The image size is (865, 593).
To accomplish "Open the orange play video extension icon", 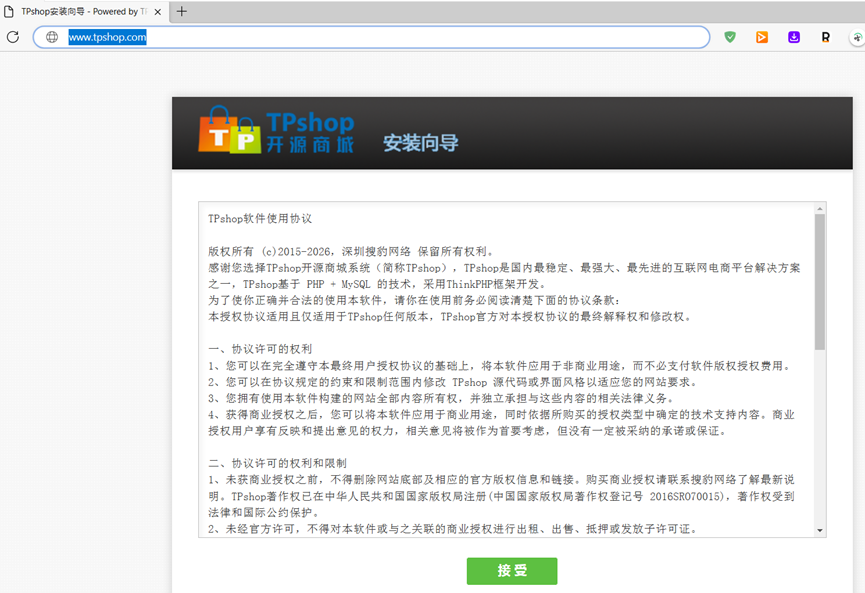I will point(762,37).
